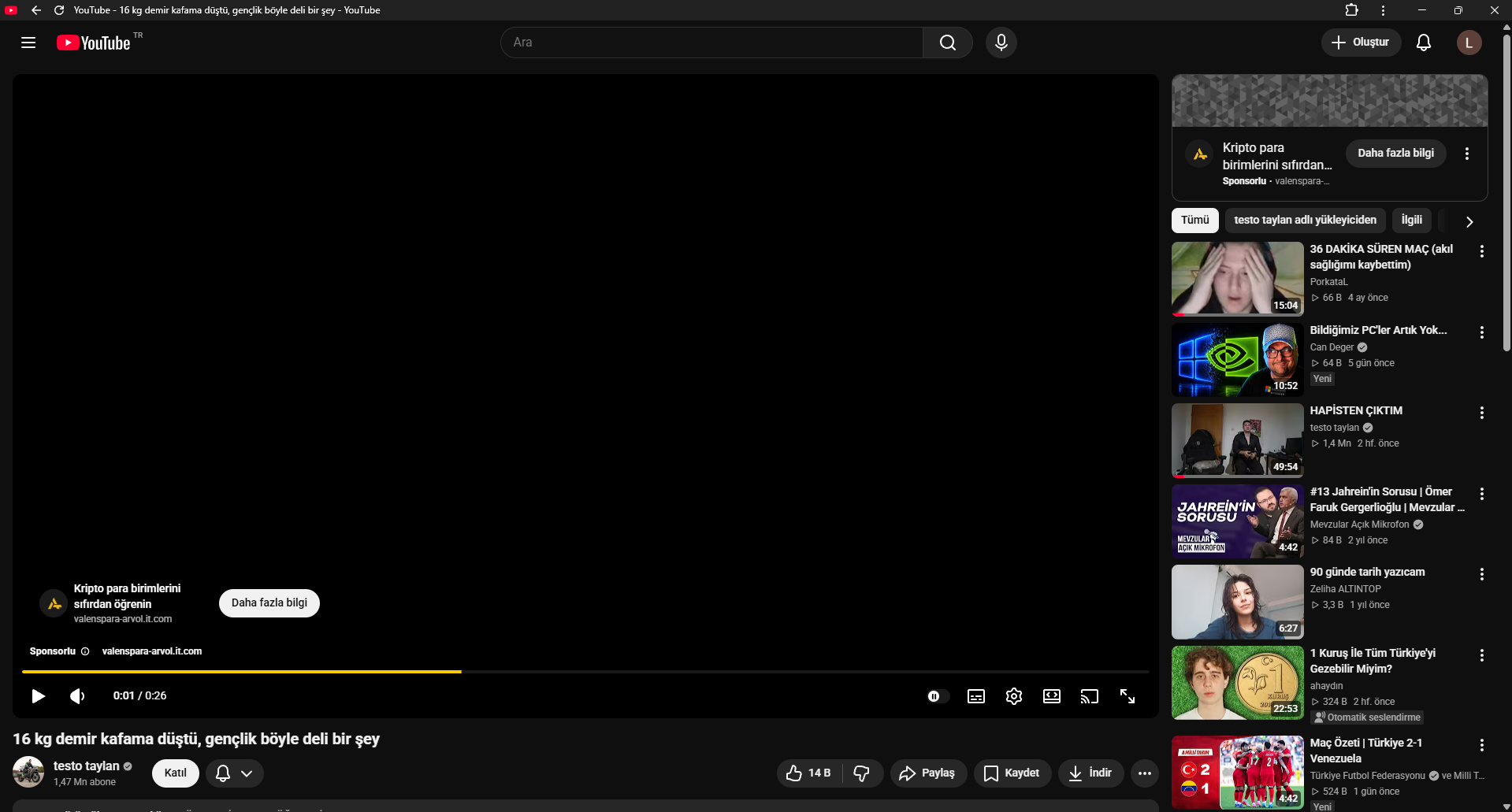The width and height of the screenshot is (1512, 812).
Task: Open options for 90 günde tarih yazıcam
Action: coord(1482,574)
